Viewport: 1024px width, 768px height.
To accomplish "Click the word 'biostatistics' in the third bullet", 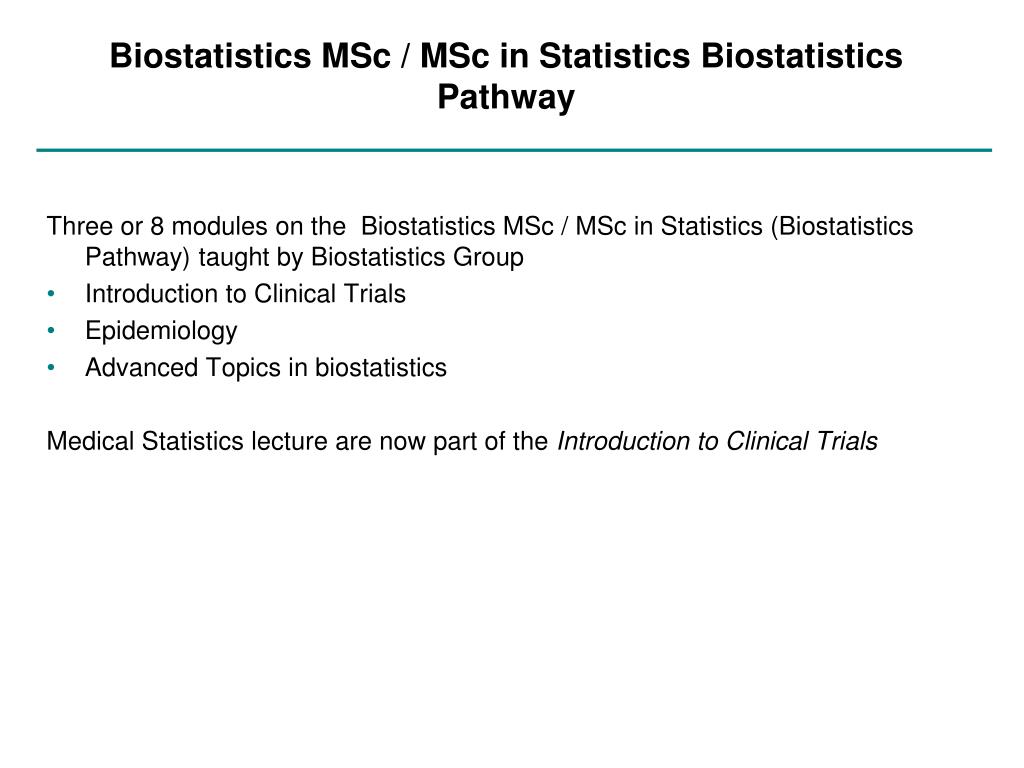I will [381, 368].
